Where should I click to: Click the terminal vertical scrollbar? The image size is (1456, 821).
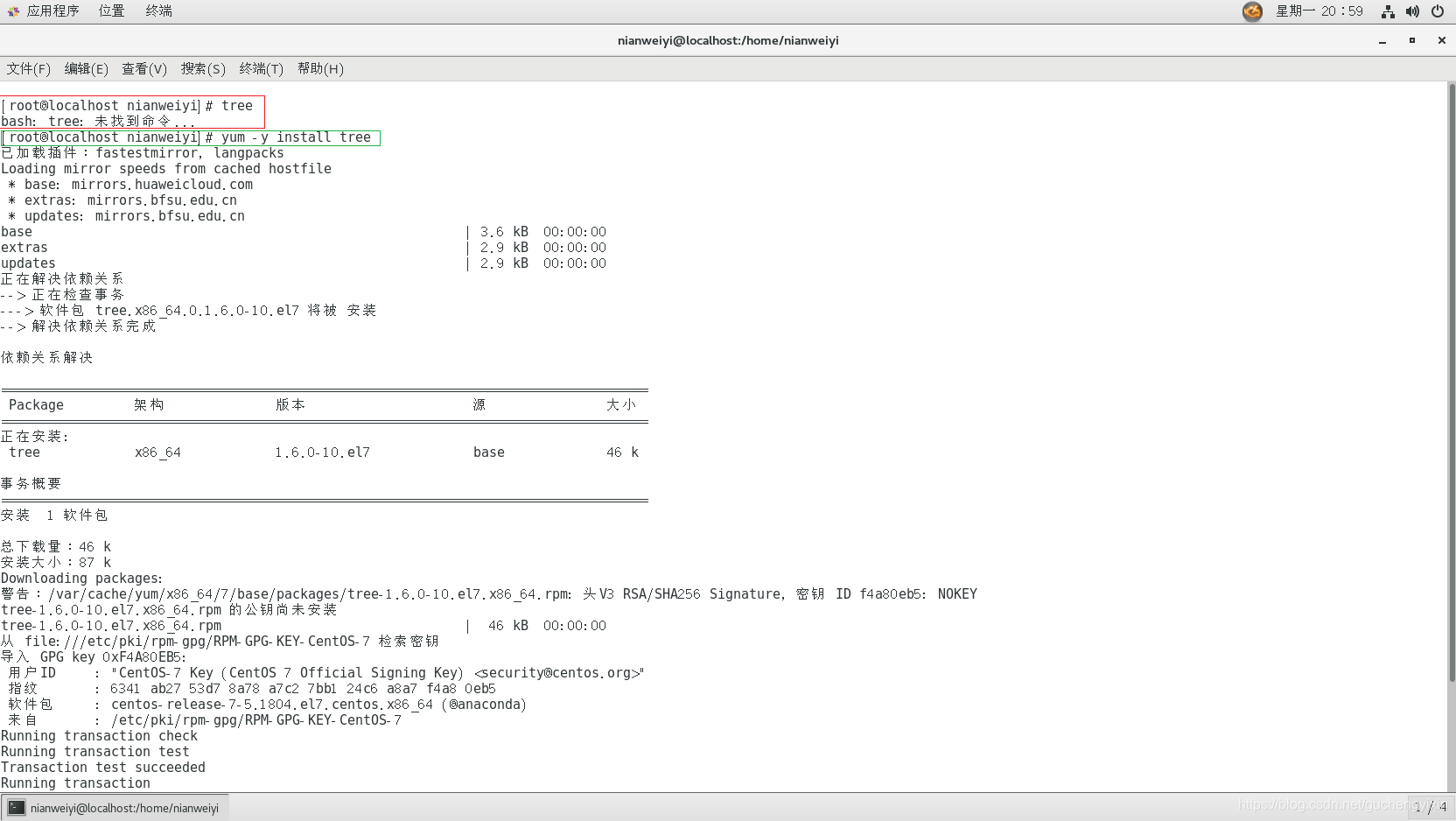click(1452, 382)
